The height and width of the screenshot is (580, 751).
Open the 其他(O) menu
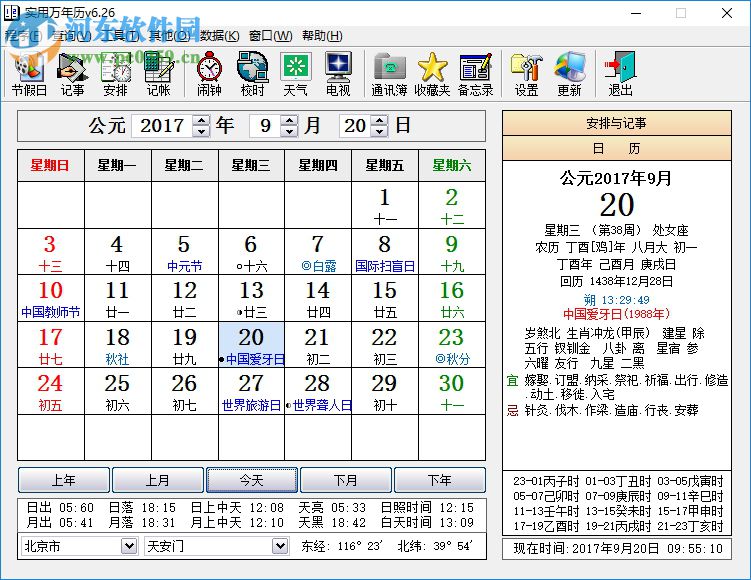pyautogui.click(x=170, y=35)
